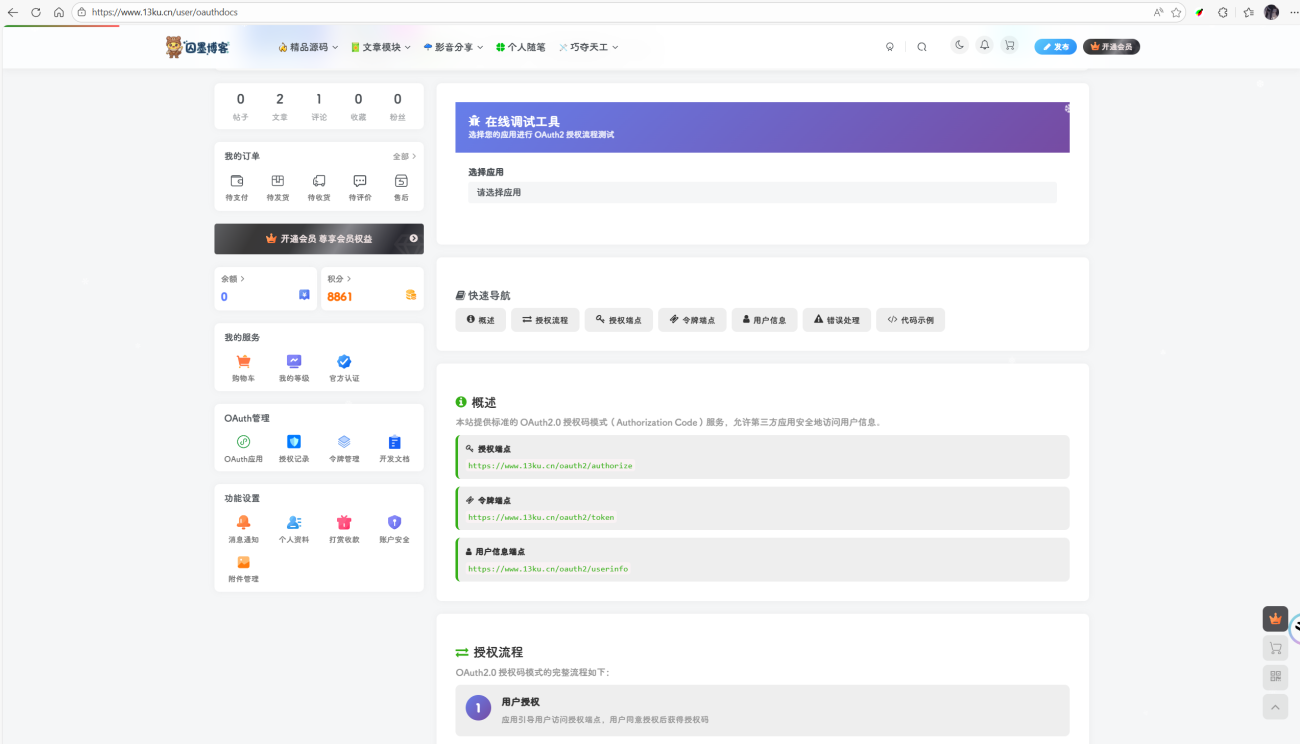Open the 请选择应用 dropdown
The height and width of the screenshot is (744, 1300).
[x=761, y=192]
